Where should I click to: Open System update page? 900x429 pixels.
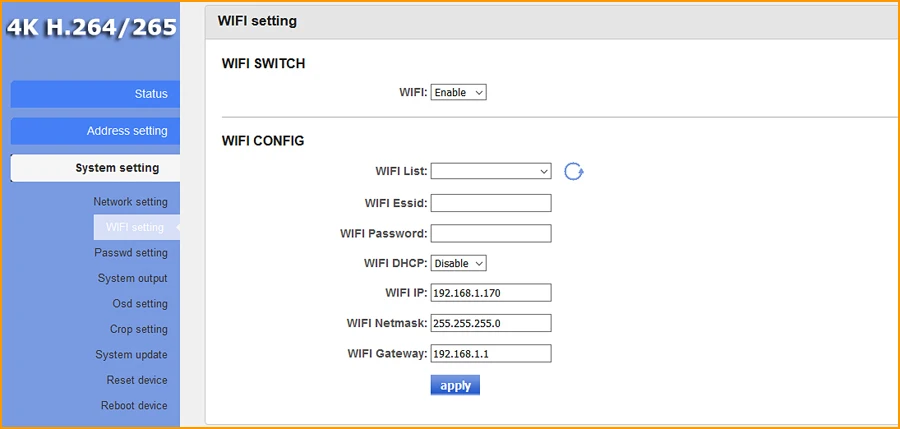(x=131, y=354)
